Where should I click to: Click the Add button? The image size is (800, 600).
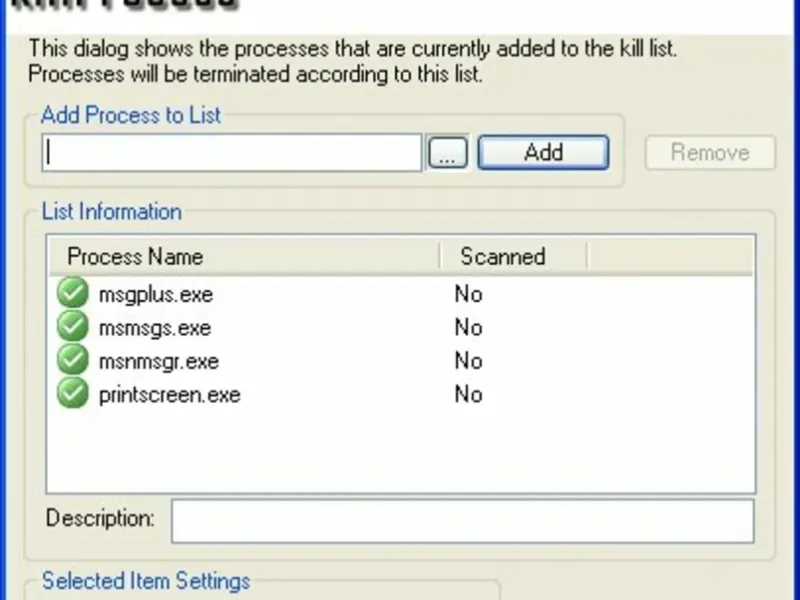(x=543, y=152)
